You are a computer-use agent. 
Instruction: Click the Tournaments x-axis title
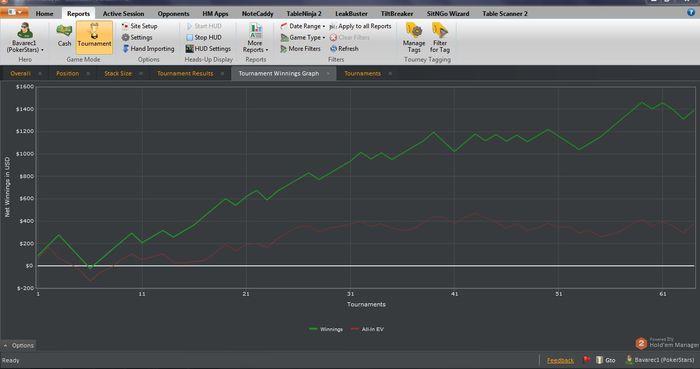coord(366,304)
